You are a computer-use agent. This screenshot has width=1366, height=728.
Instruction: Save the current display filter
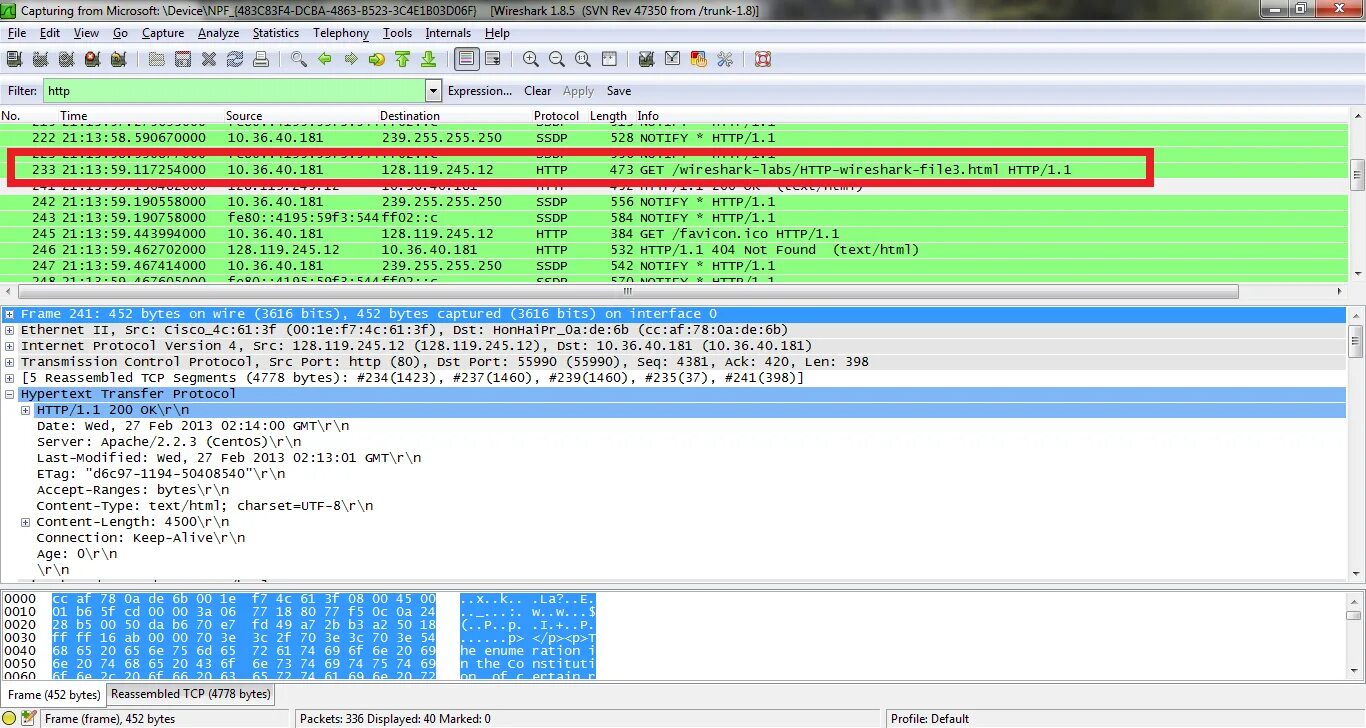point(619,91)
